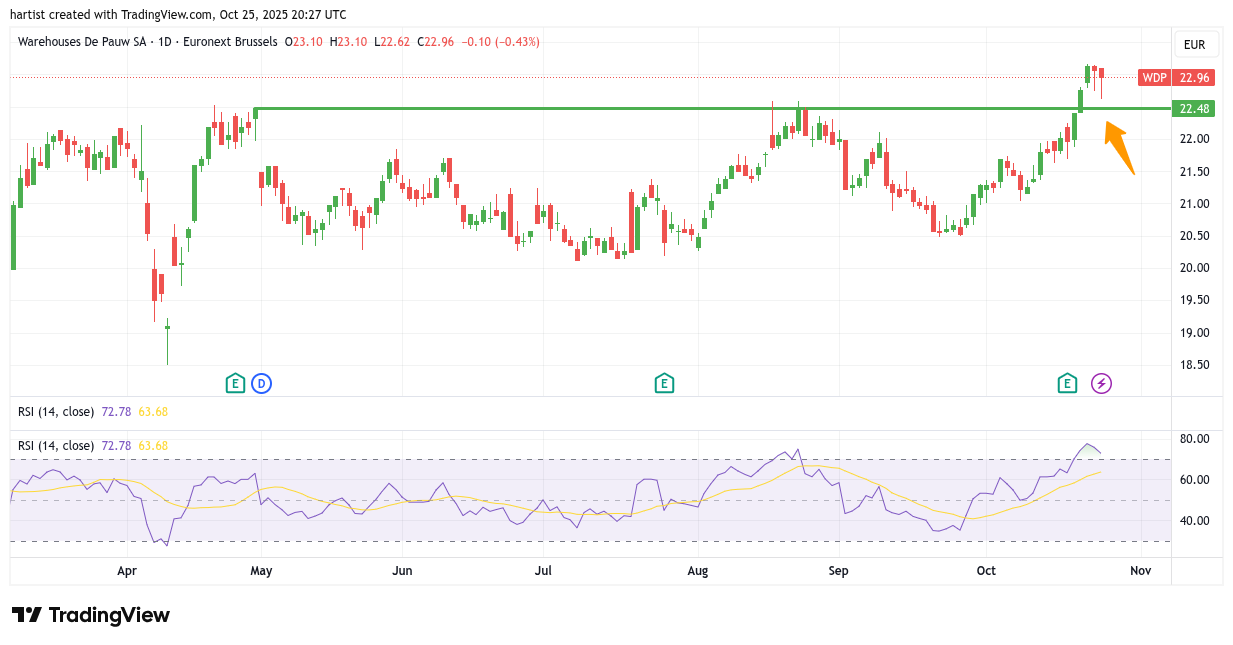Click the blue dividend D marker

pos(261,383)
